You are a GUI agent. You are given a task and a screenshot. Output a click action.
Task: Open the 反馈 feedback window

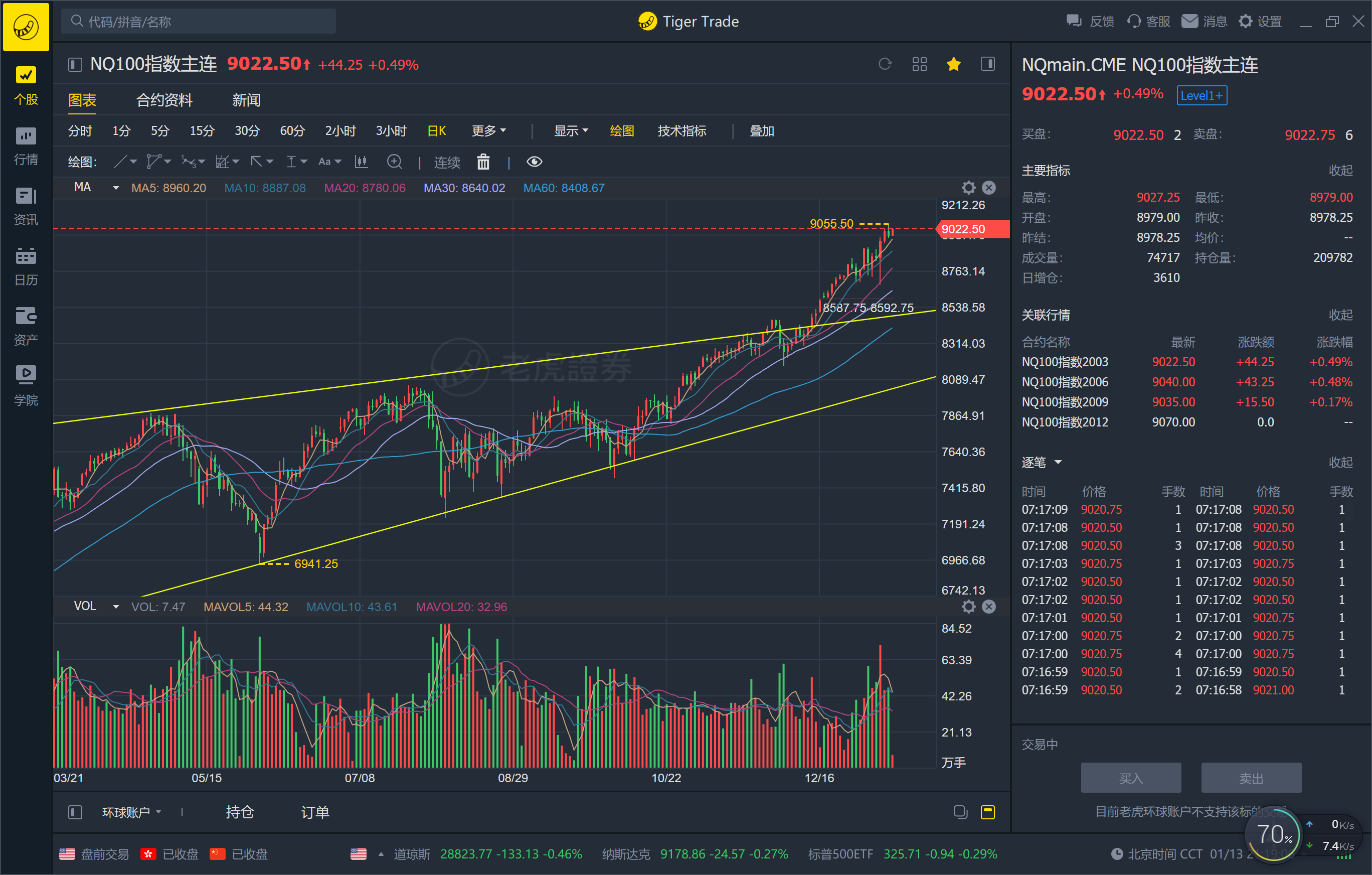pyautogui.click(x=1090, y=22)
